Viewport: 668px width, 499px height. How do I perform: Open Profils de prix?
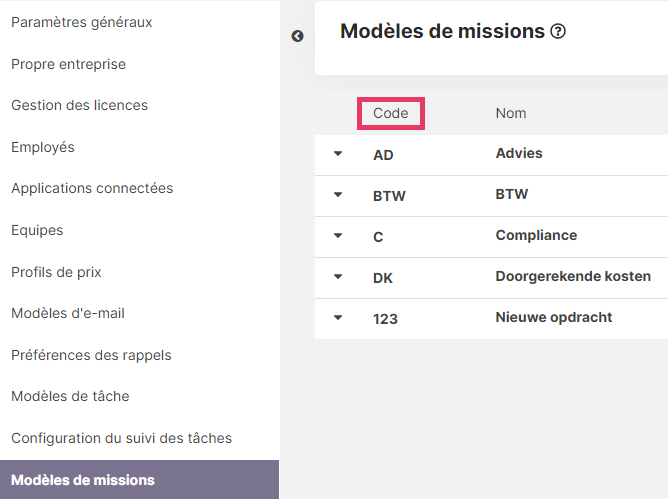click(56, 272)
